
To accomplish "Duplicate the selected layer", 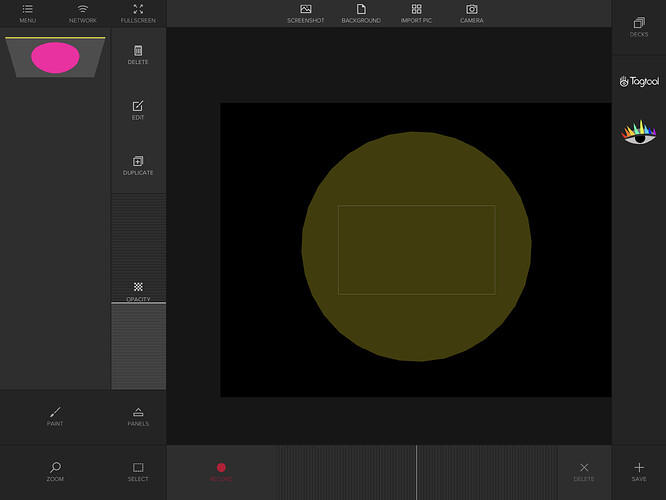I will tap(138, 165).
